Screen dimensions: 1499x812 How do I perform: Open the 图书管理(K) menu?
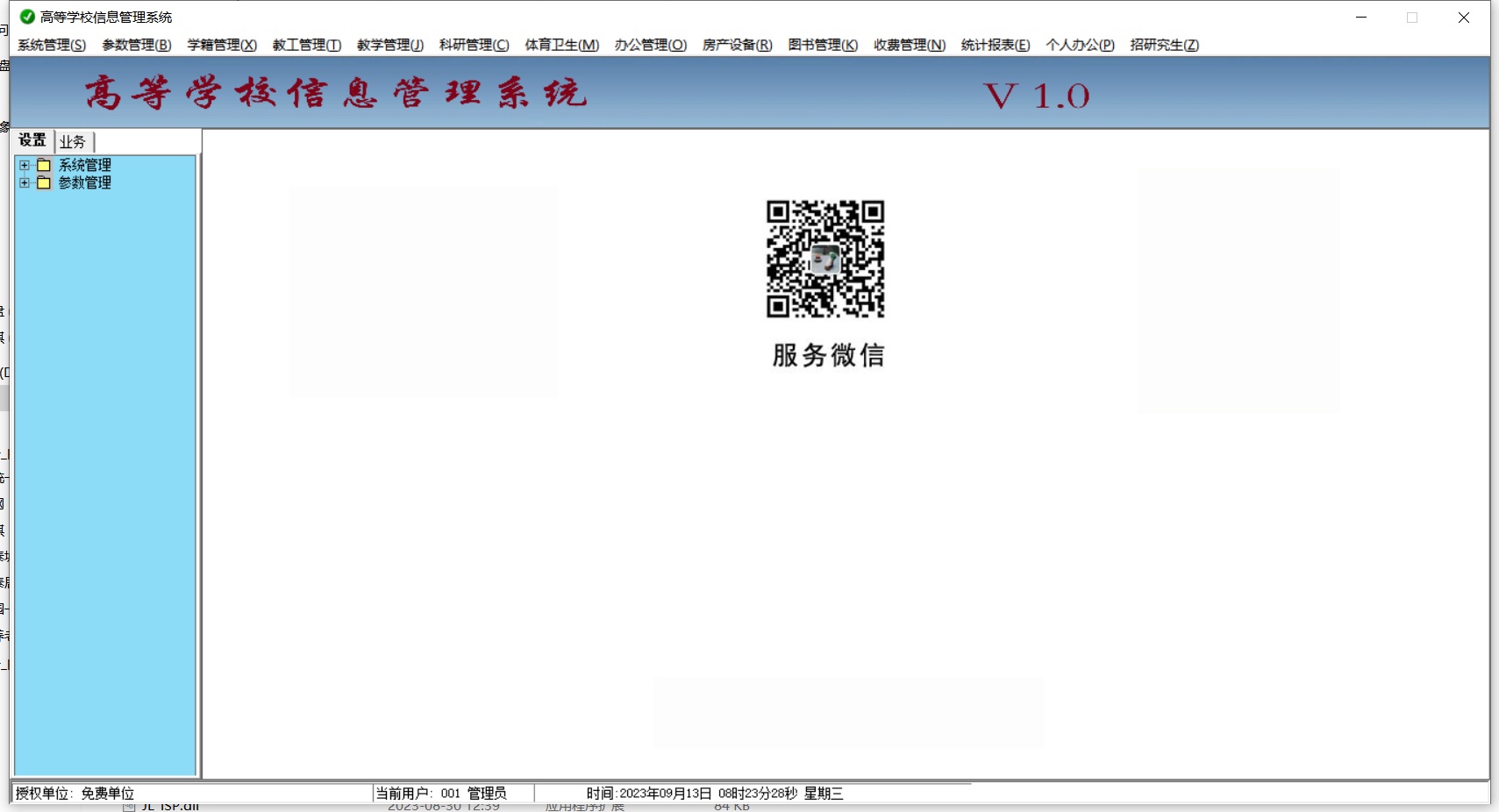tap(823, 45)
